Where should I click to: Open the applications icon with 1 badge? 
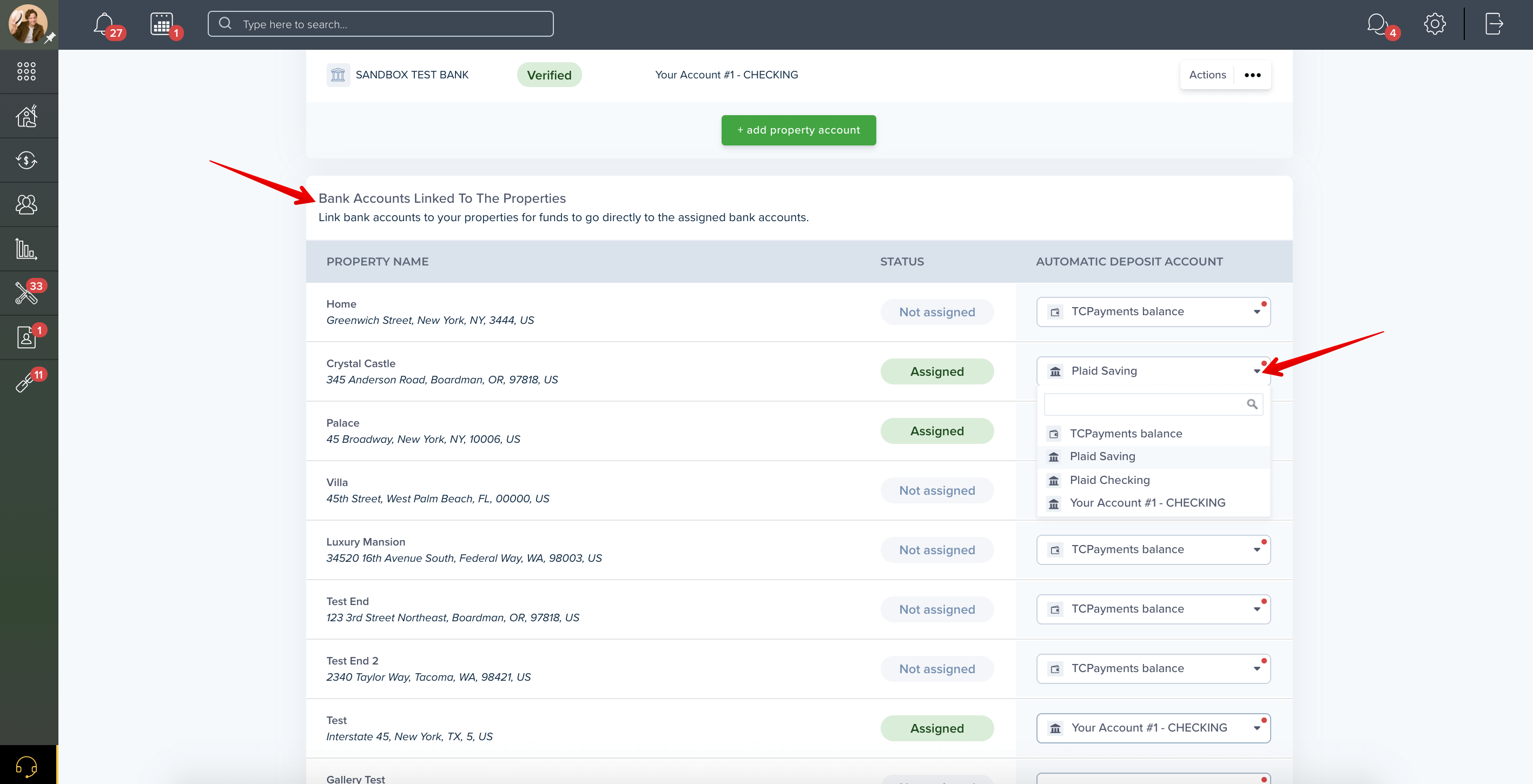coord(27,337)
